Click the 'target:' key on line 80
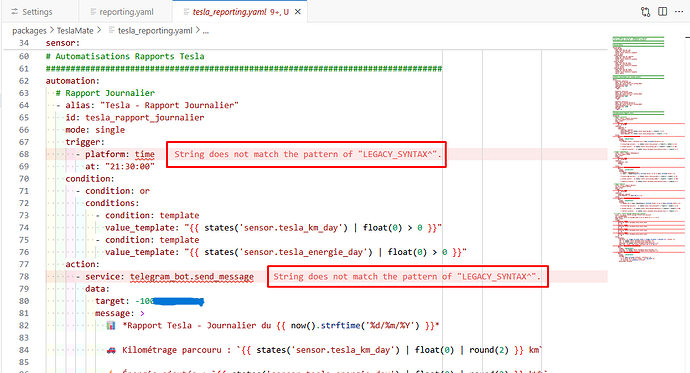The width and height of the screenshot is (690, 373). pos(112,301)
